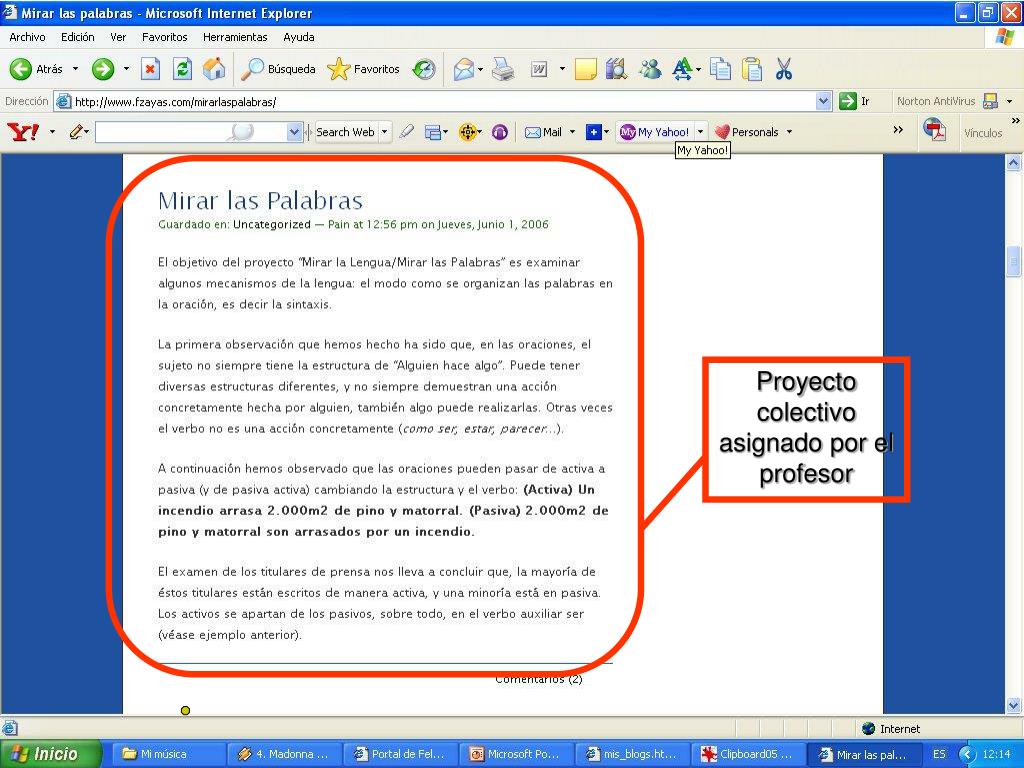The height and width of the screenshot is (768, 1024).
Task: Show more Yahoo toolbar items chevron
Action: pos(898,129)
